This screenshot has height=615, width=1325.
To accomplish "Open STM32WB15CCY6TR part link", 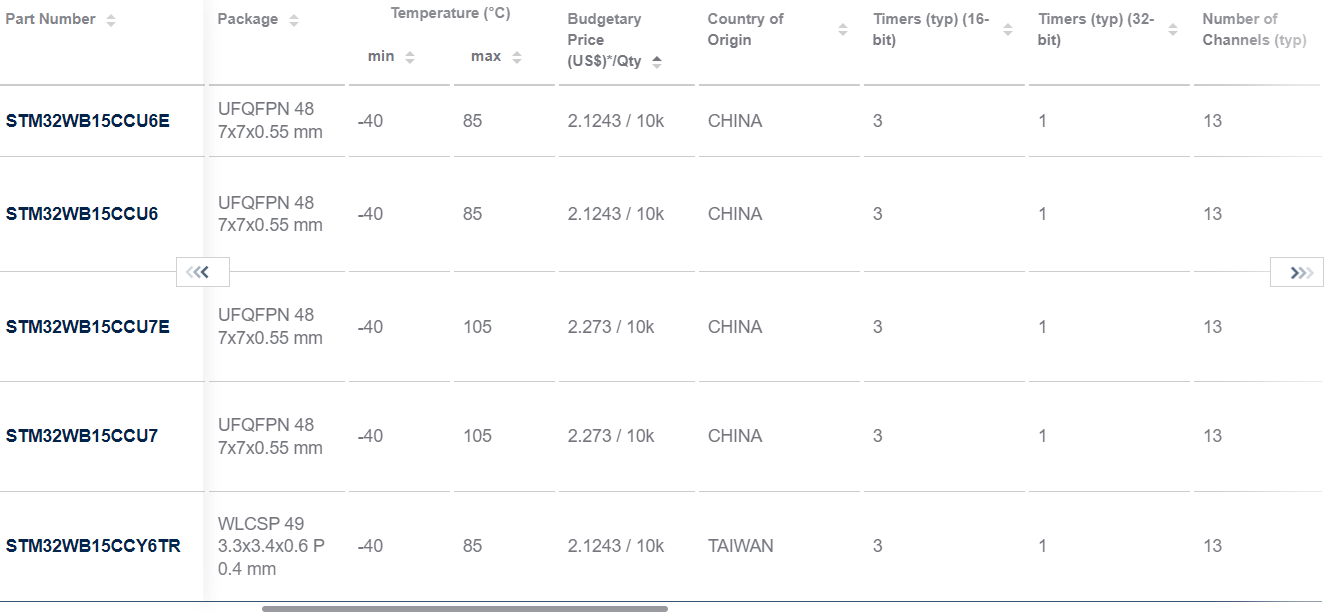I will (93, 546).
